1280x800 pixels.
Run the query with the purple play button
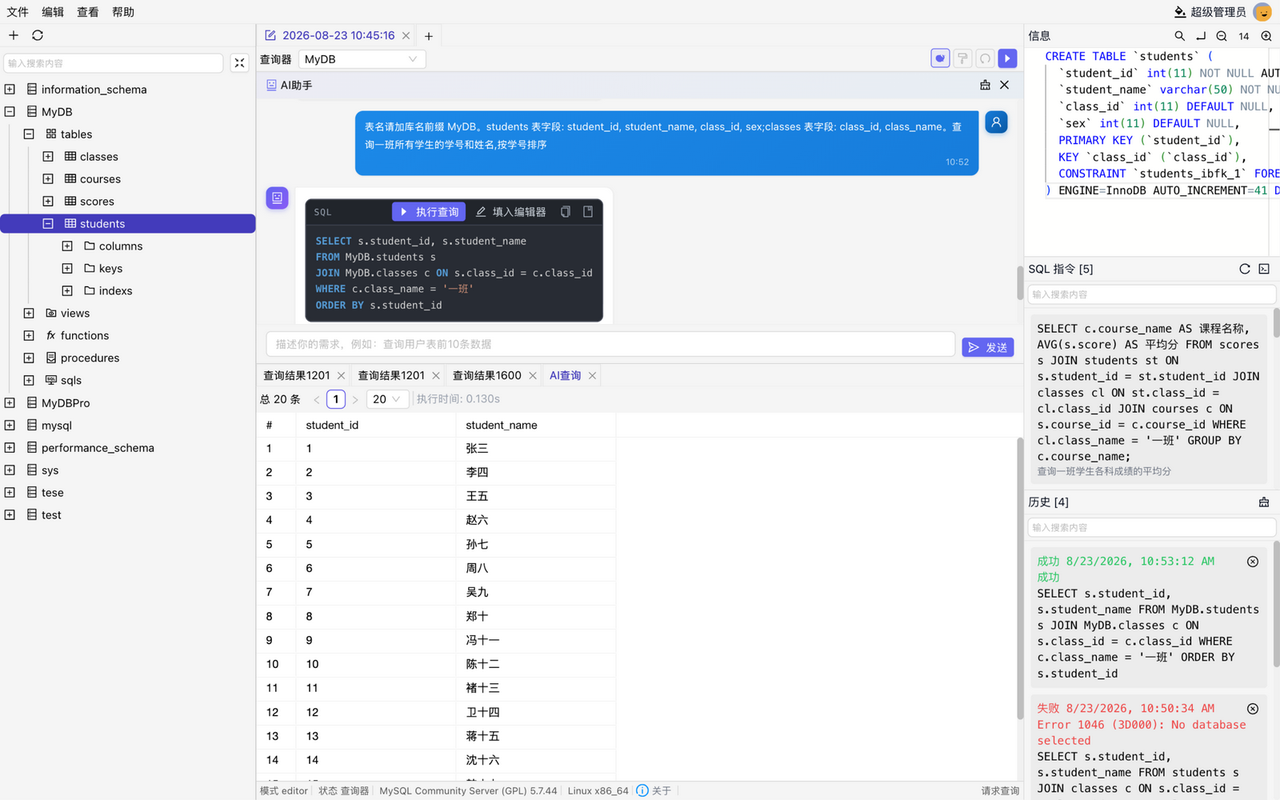1007,59
